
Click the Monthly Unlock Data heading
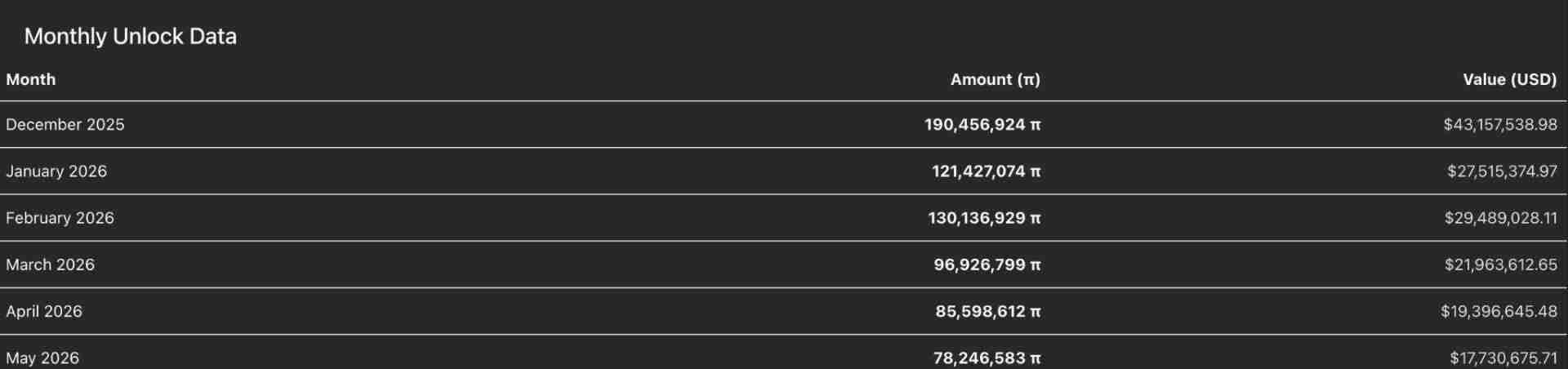[131, 36]
